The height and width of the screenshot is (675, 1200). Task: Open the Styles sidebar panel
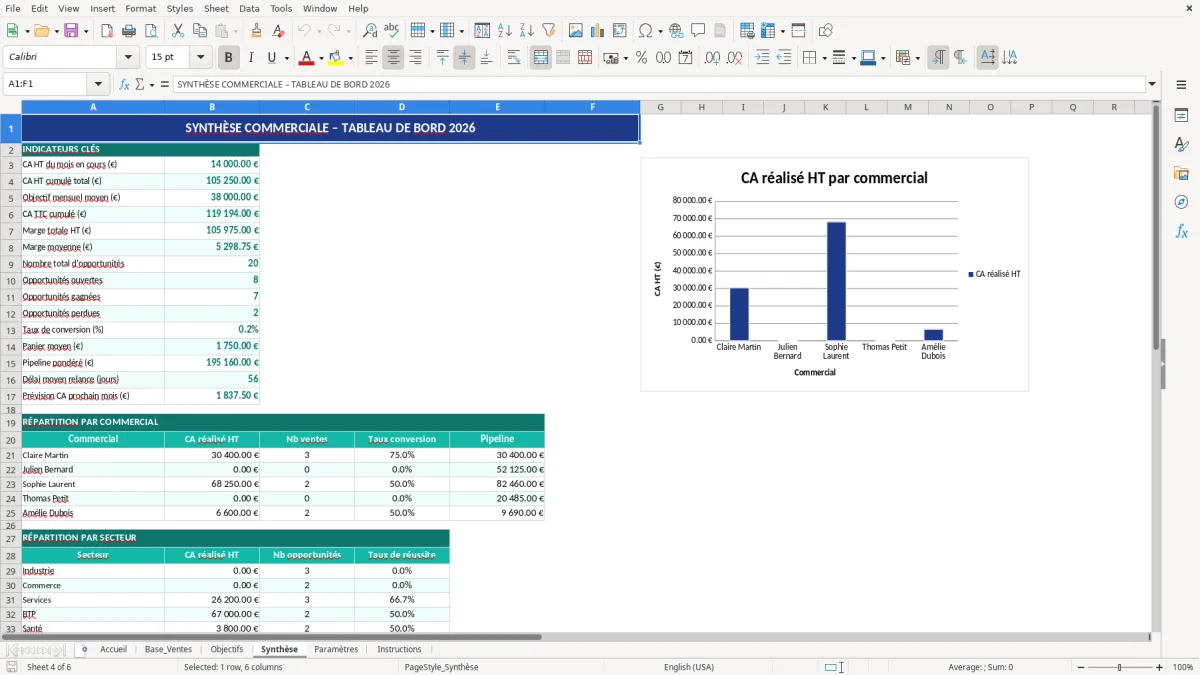pyautogui.click(x=1181, y=144)
